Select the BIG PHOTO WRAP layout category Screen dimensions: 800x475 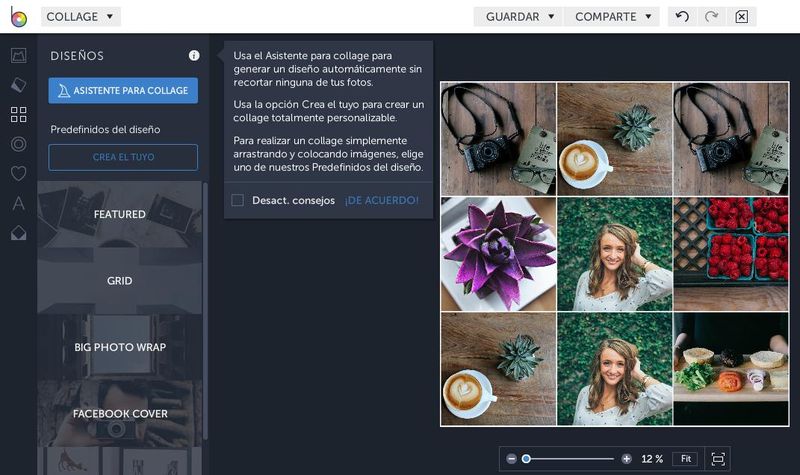click(120, 347)
